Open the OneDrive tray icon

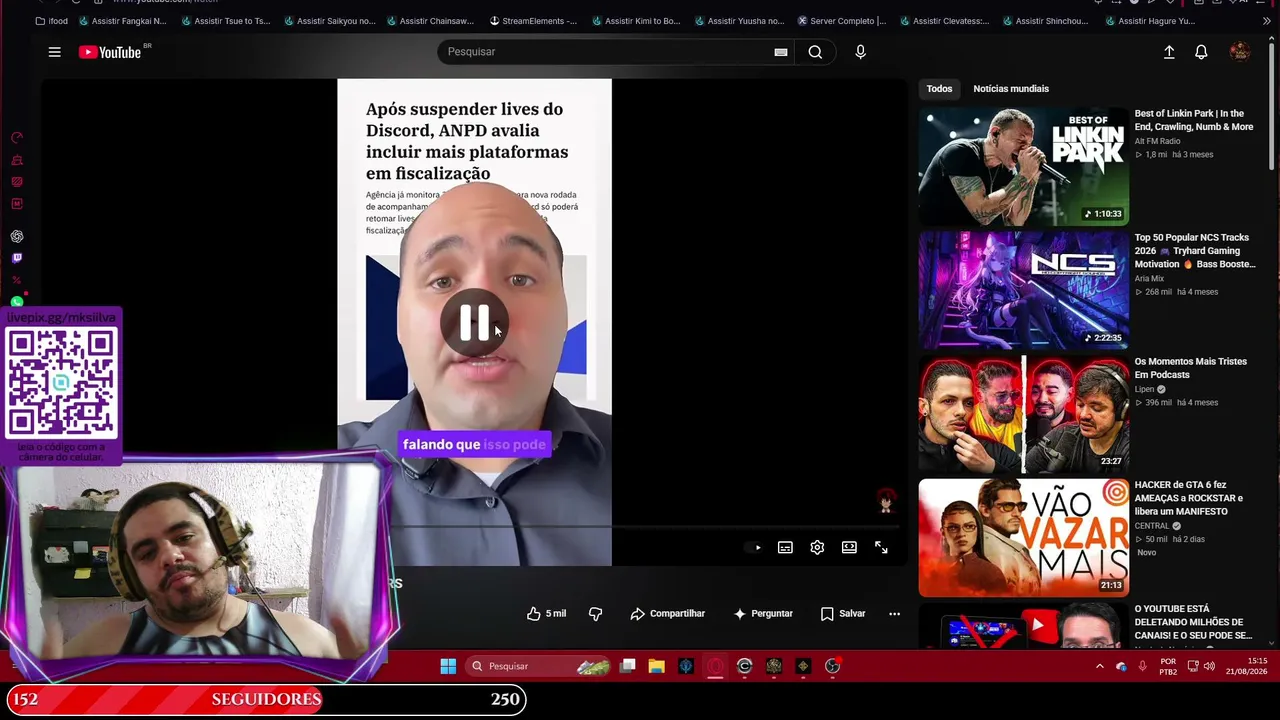pos(1121,666)
